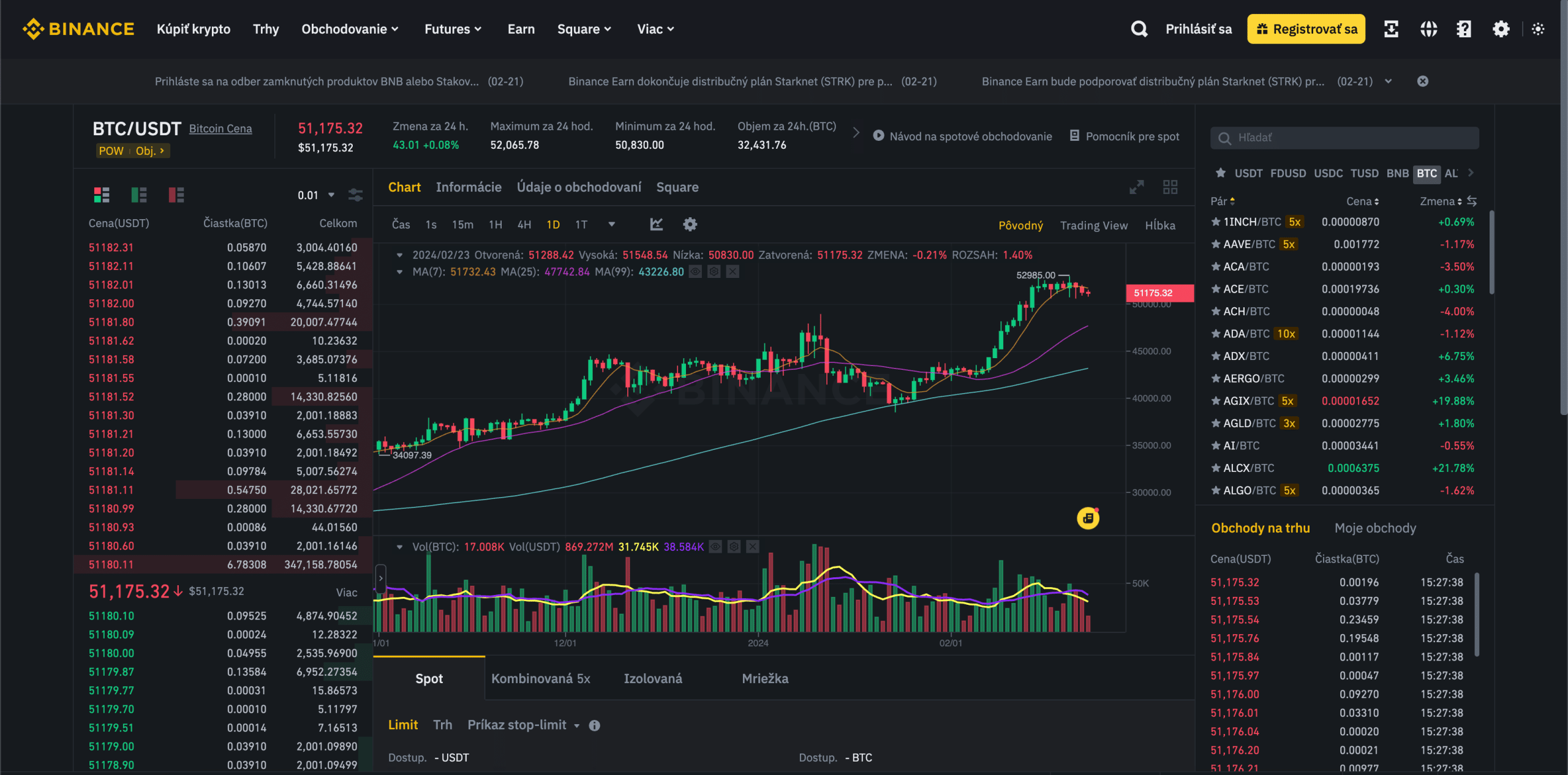Open Návod na spotové obchodovanie guide

click(962, 136)
